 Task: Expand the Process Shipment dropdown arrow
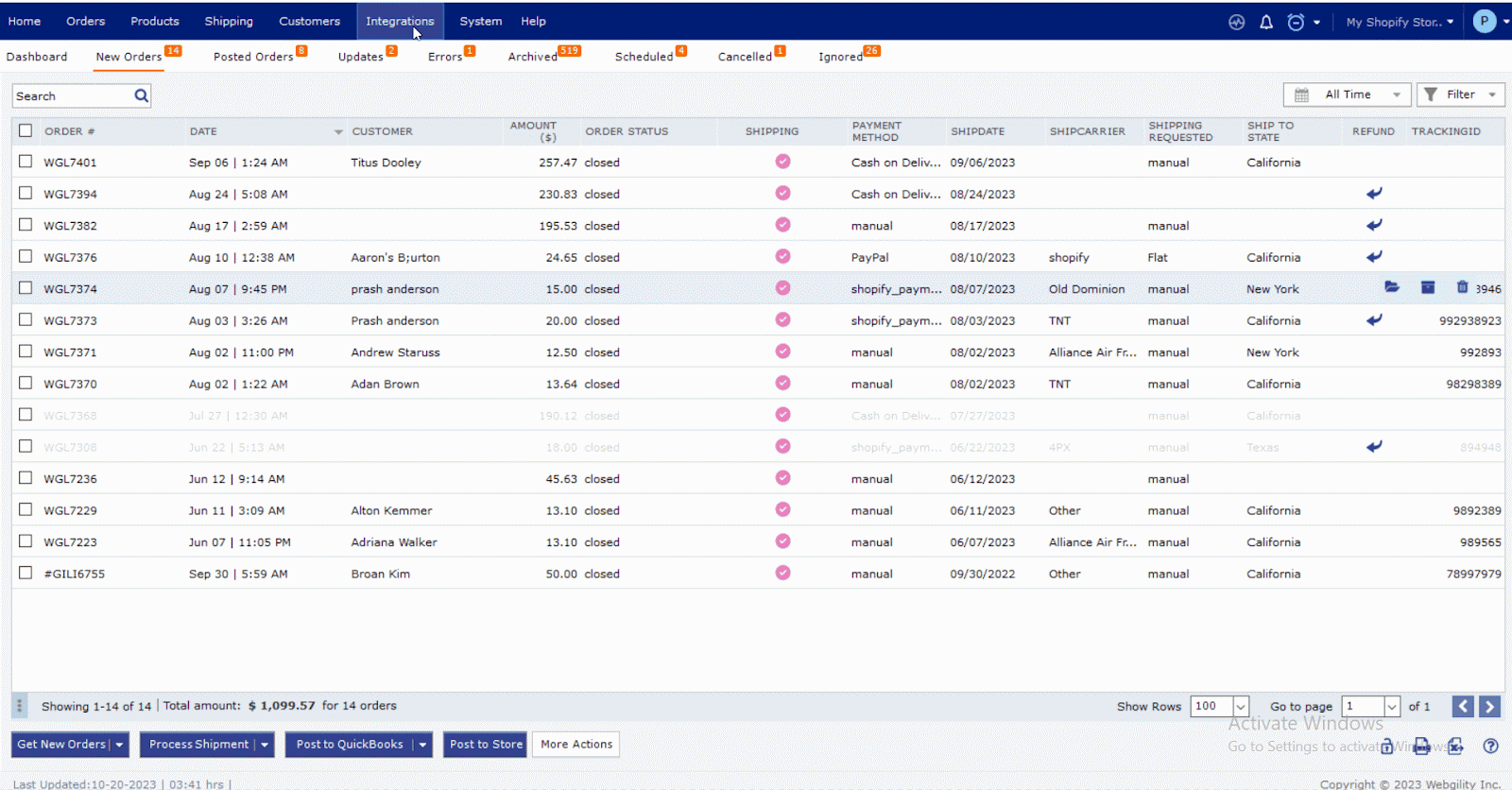[265, 745]
